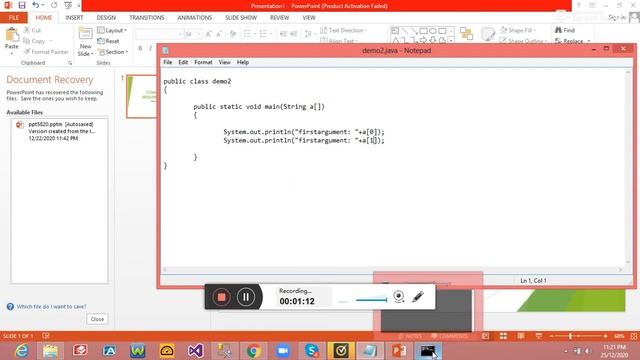The image size is (640, 360).
Task: Click the Save icon in PowerPoint quick access toolbar
Action: click(22, 5)
